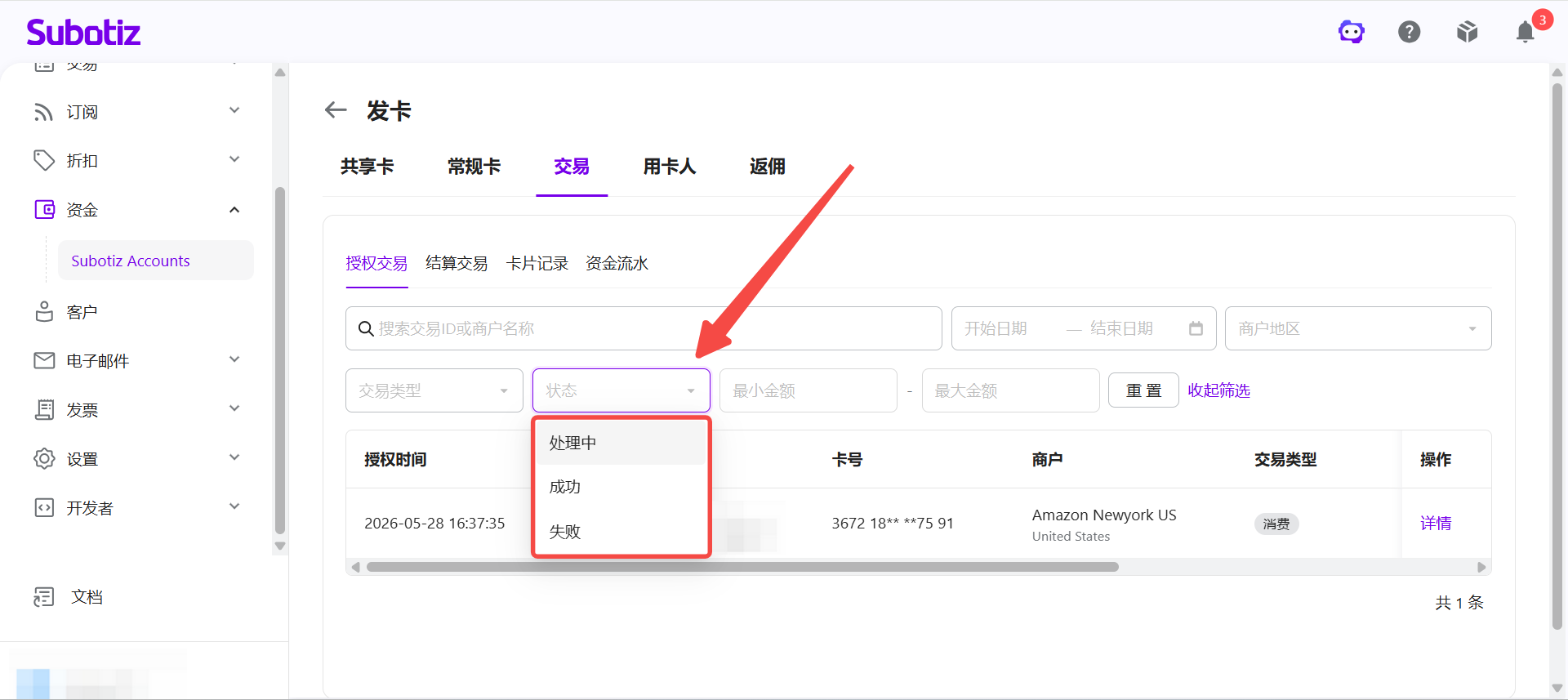Click the email envelope icon
Image resolution: width=1568 pixels, height=700 pixels.
point(44,361)
